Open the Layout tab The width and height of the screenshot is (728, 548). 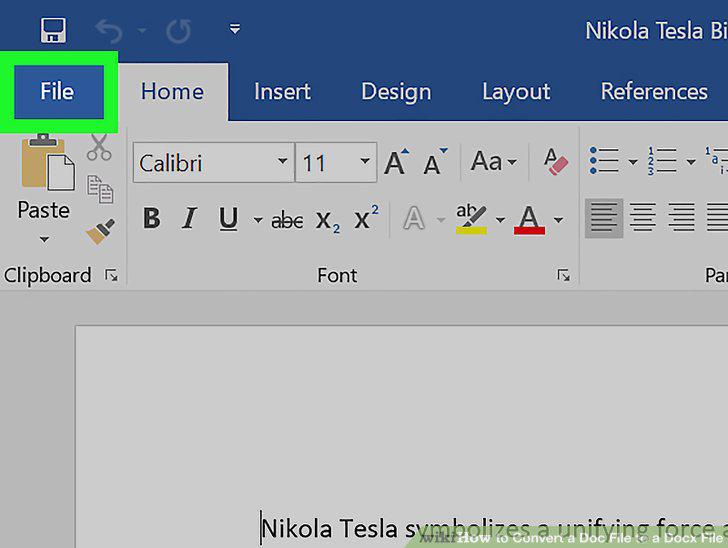[x=516, y=92]
